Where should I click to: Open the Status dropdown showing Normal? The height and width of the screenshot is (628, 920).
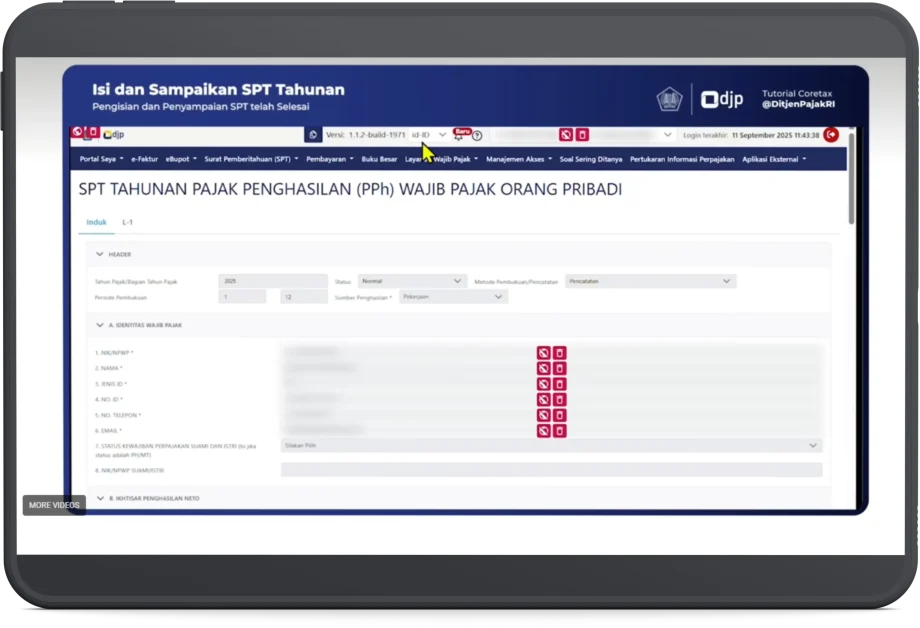(x=412, y=282)
